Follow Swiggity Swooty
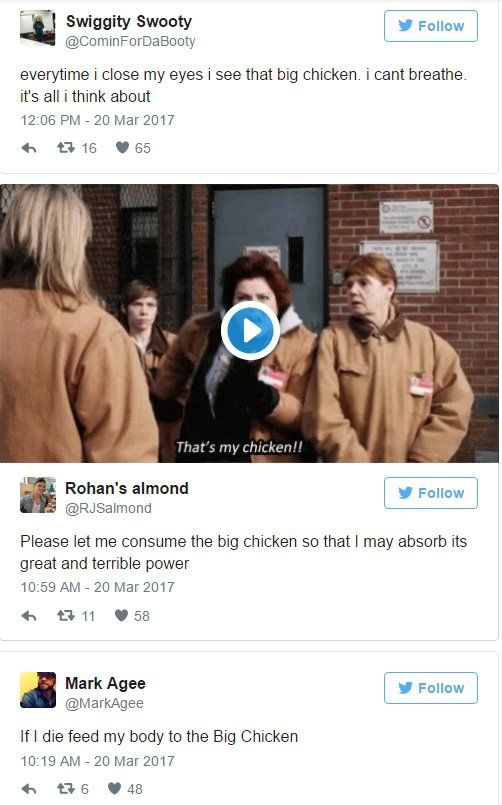This screenshot has width=502, height=805. (431, 26)
